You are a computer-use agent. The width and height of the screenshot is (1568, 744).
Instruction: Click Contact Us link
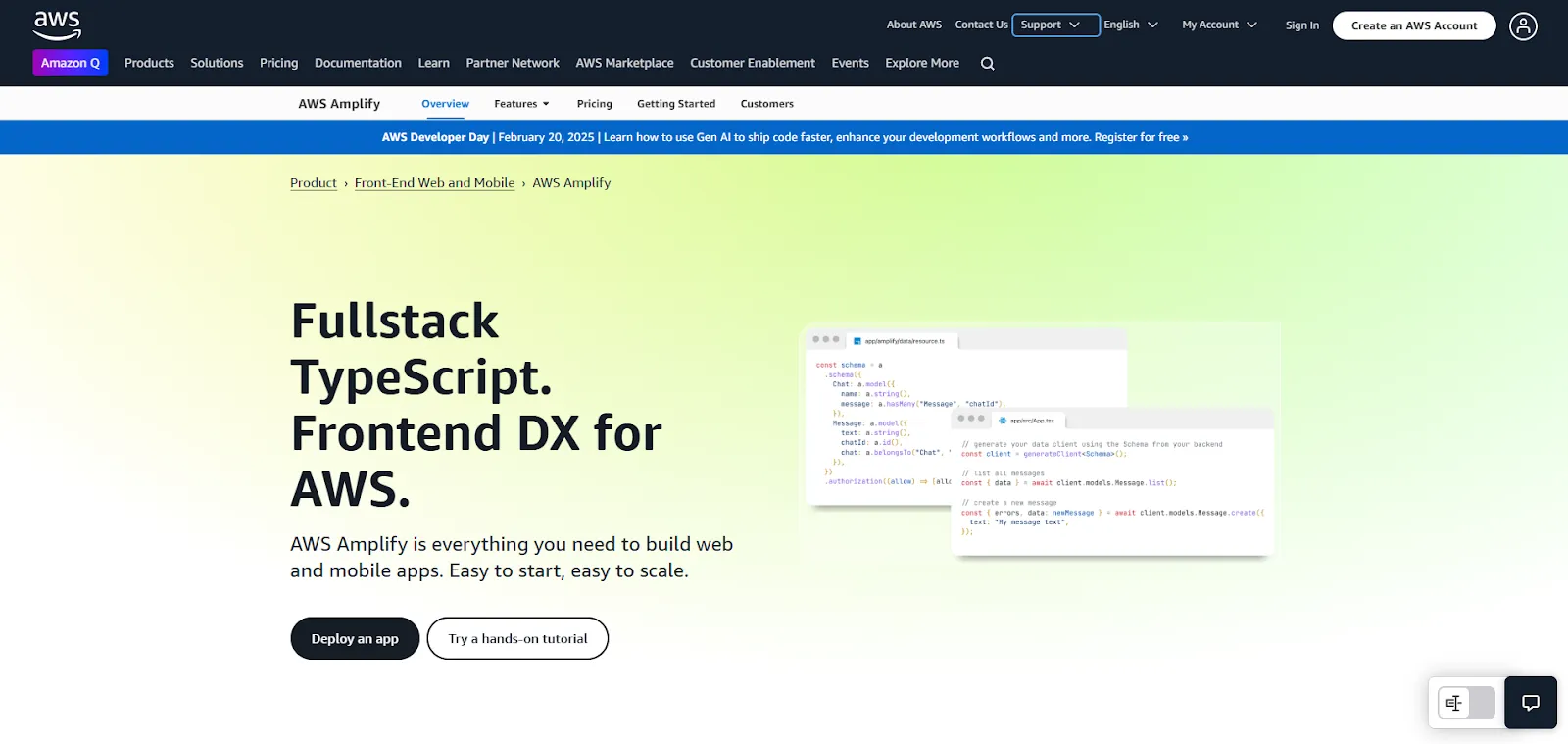click(981, 25)
